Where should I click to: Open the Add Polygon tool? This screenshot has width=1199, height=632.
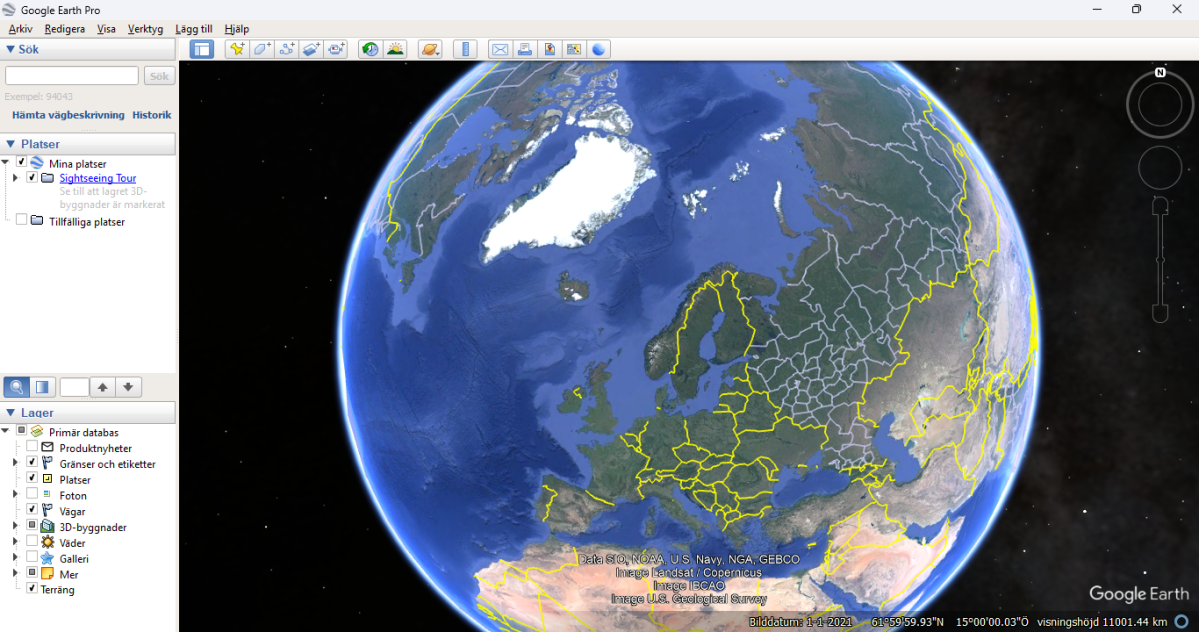pos(261,48)
